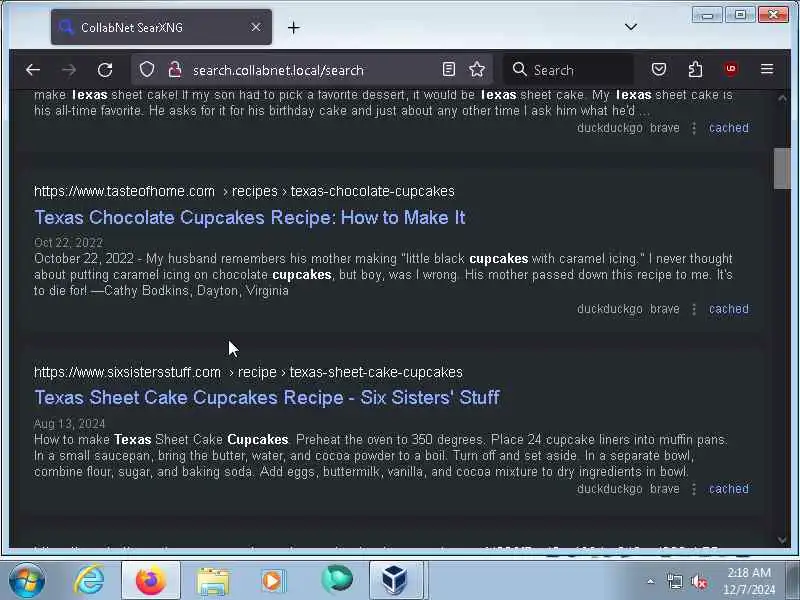The image size is (800, 600).
Task: Save page to Pocket
Action: [659, 69]
